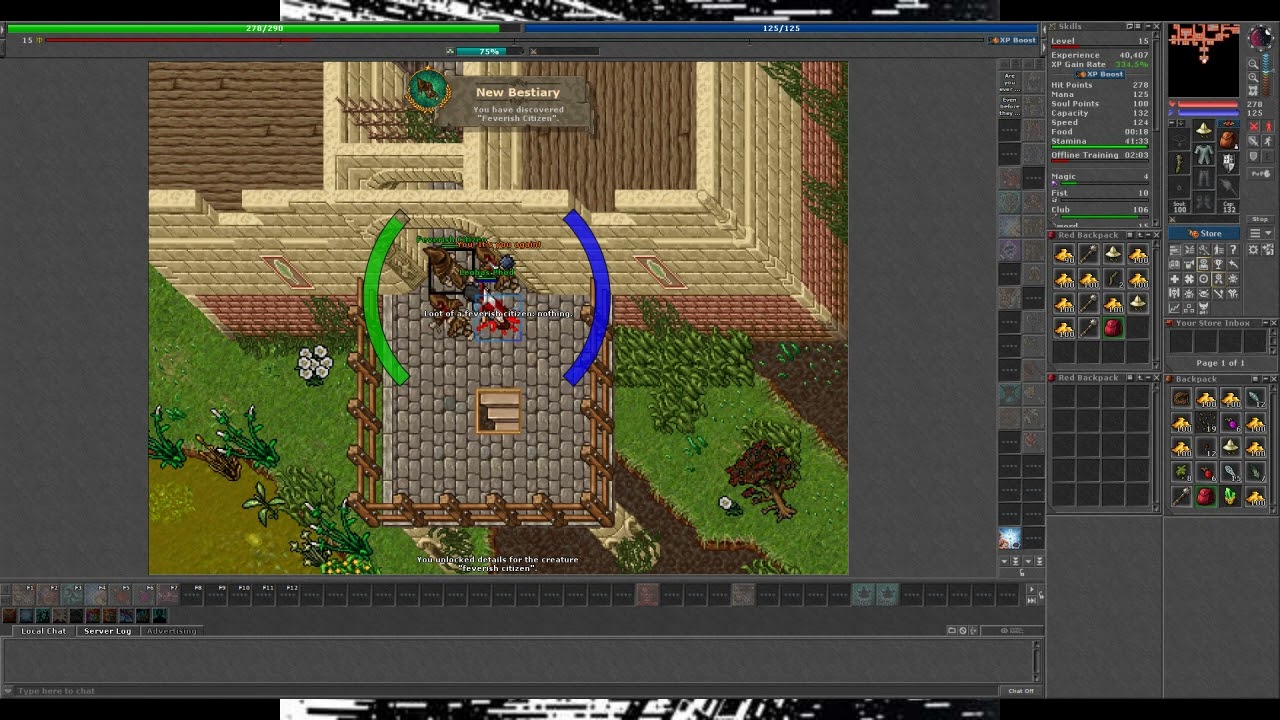Toggle the shield defensive mode

(x=1254, y=157)
